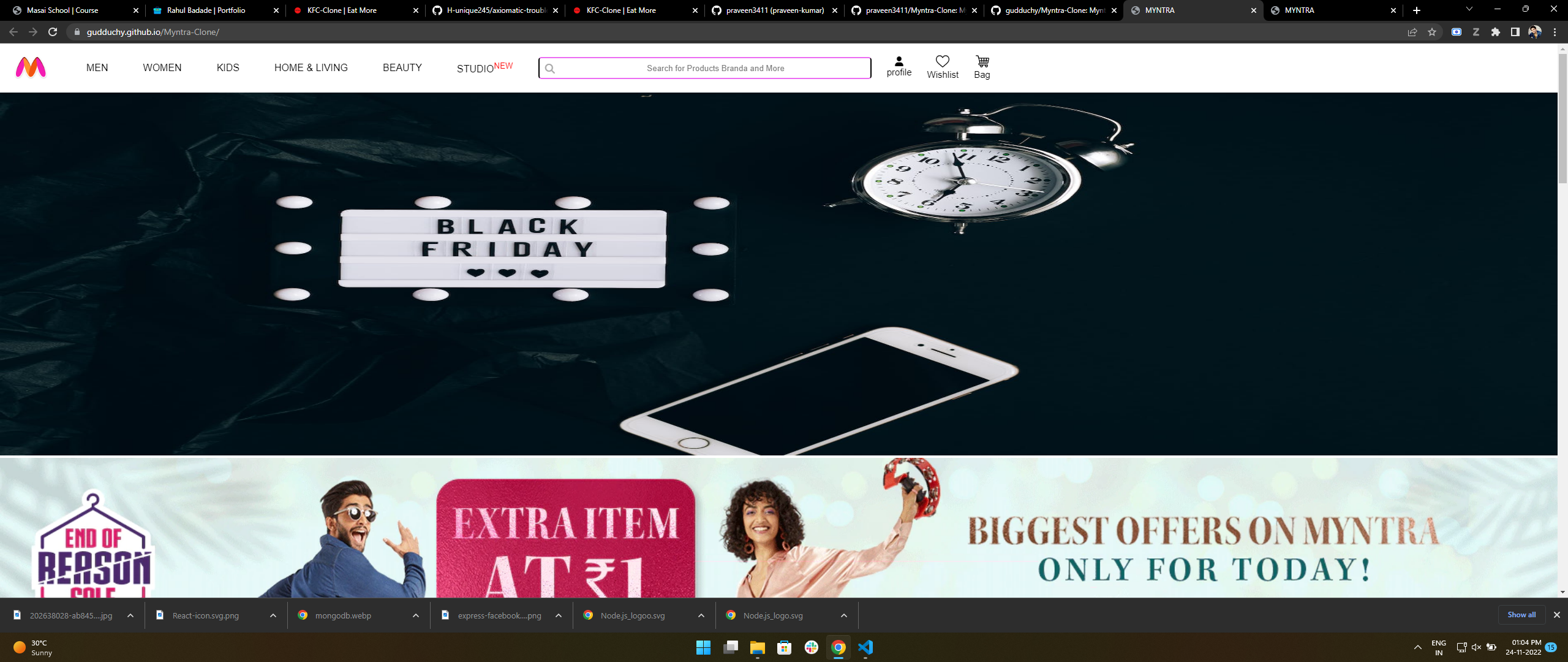Click the Search for Products input field
This screenshot has width=1568, height=662.
705,68
